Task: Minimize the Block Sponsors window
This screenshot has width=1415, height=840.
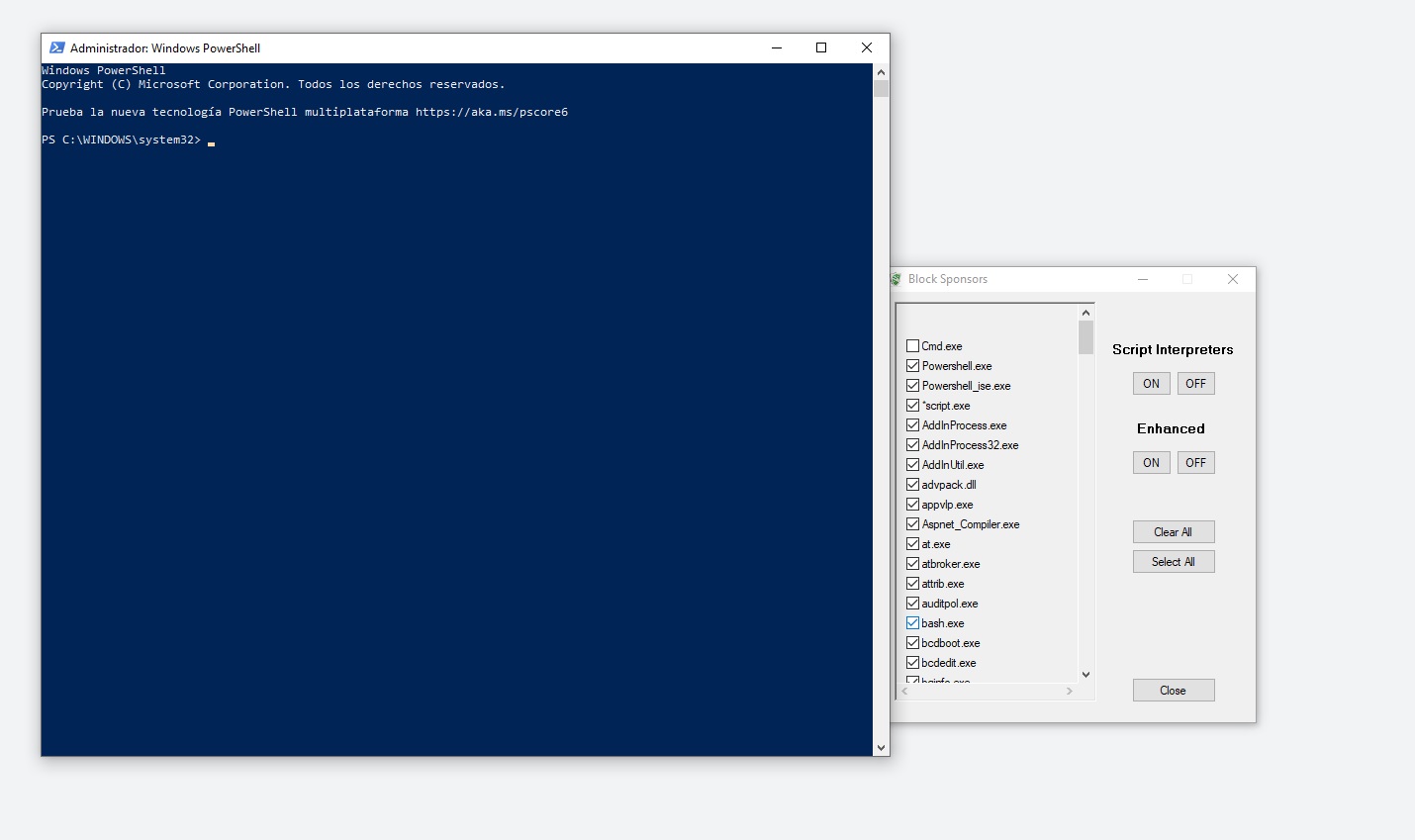Action: (1143, 279)
